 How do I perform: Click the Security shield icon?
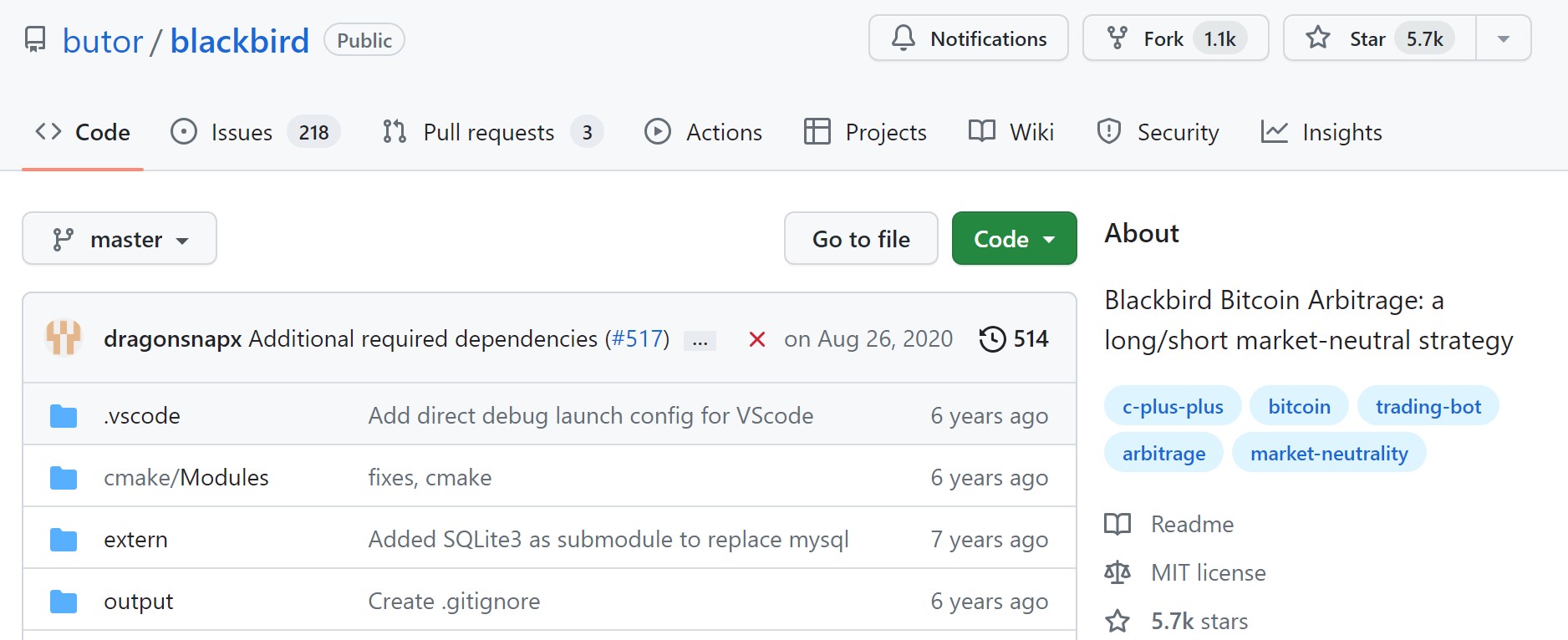click(1109, 132)
